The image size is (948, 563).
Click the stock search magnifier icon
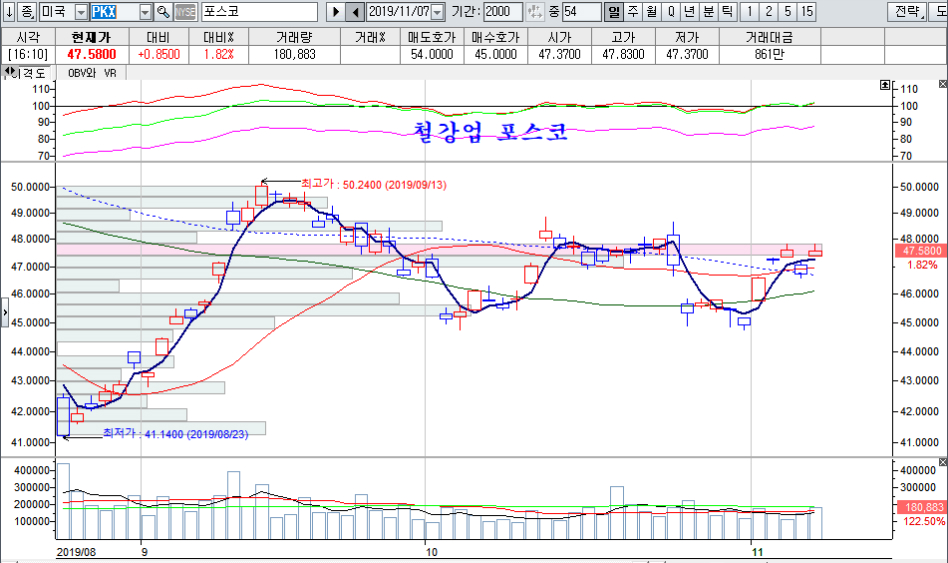click(x=164, y=12)
